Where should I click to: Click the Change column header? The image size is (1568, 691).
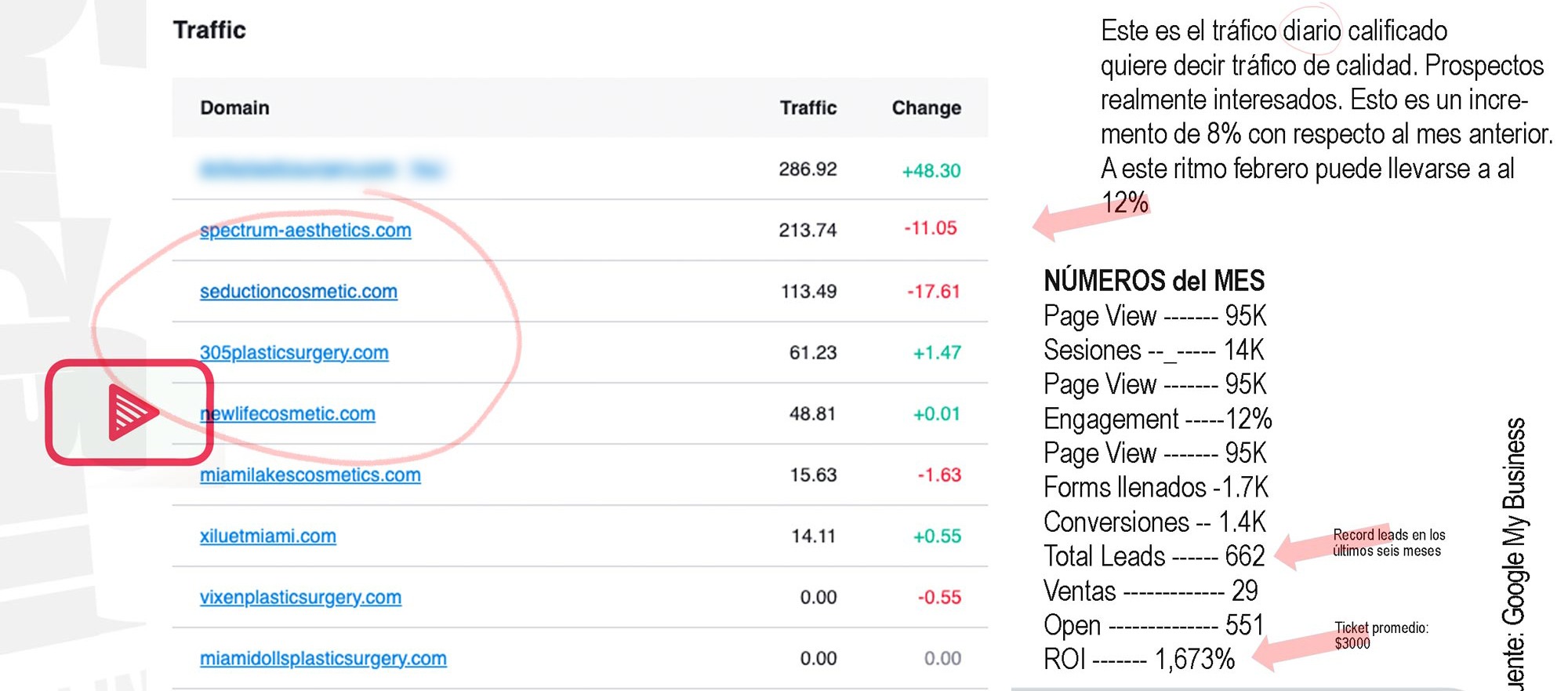tap(926, 107)
